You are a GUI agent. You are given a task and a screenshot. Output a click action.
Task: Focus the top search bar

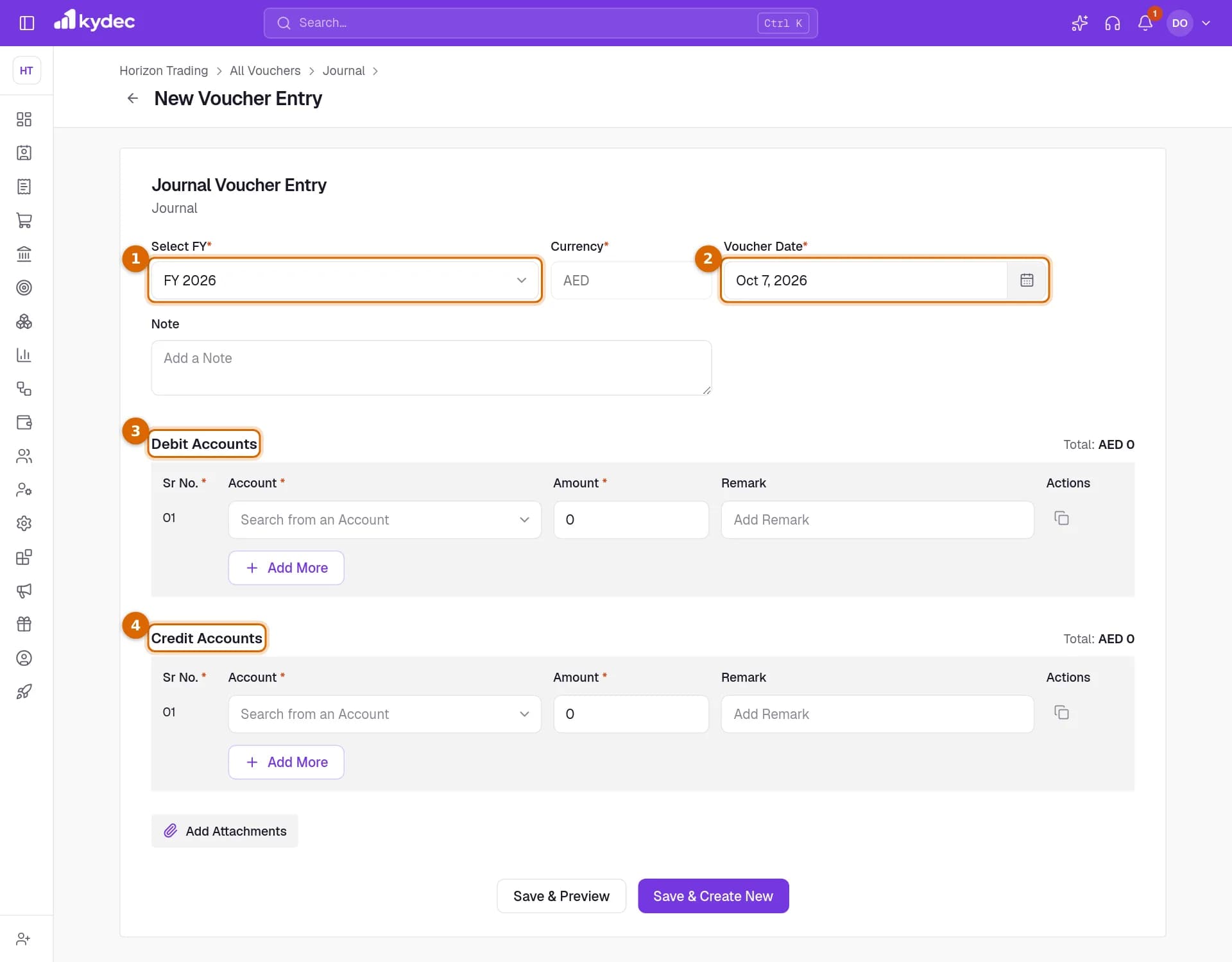tap(540, 23)
